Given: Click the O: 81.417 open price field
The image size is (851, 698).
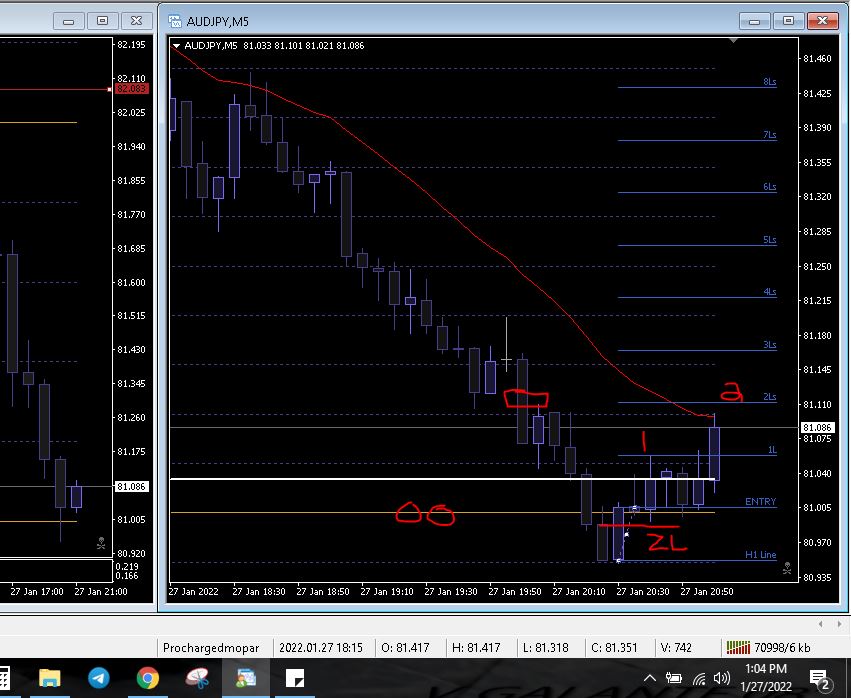Looking at the screenshot, I should click(405, 648).
